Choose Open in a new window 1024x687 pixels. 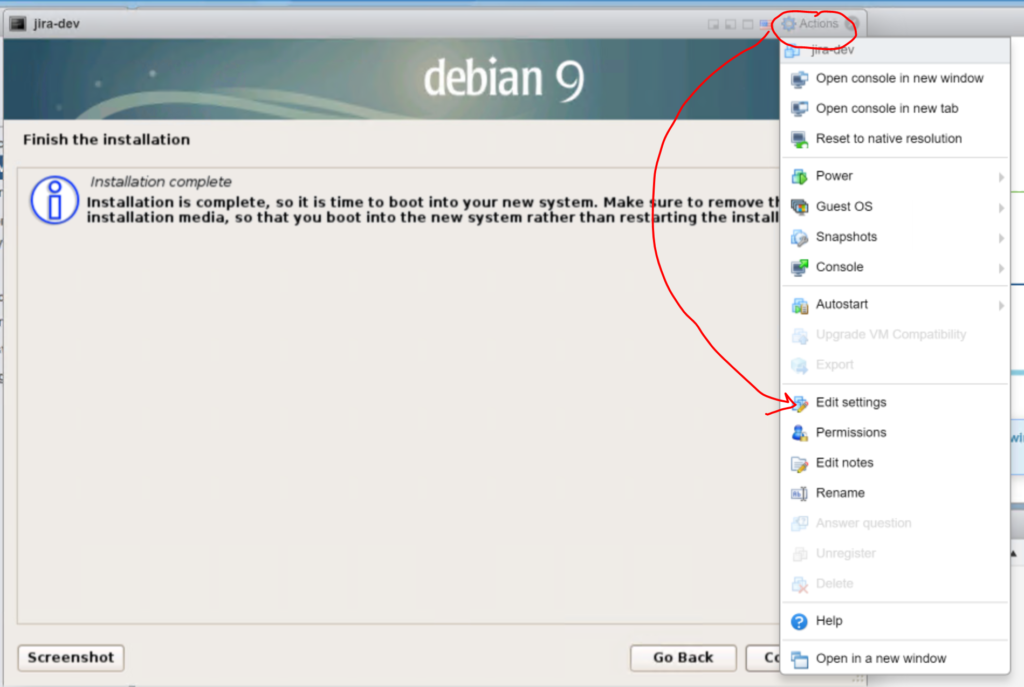click(895, 658)
